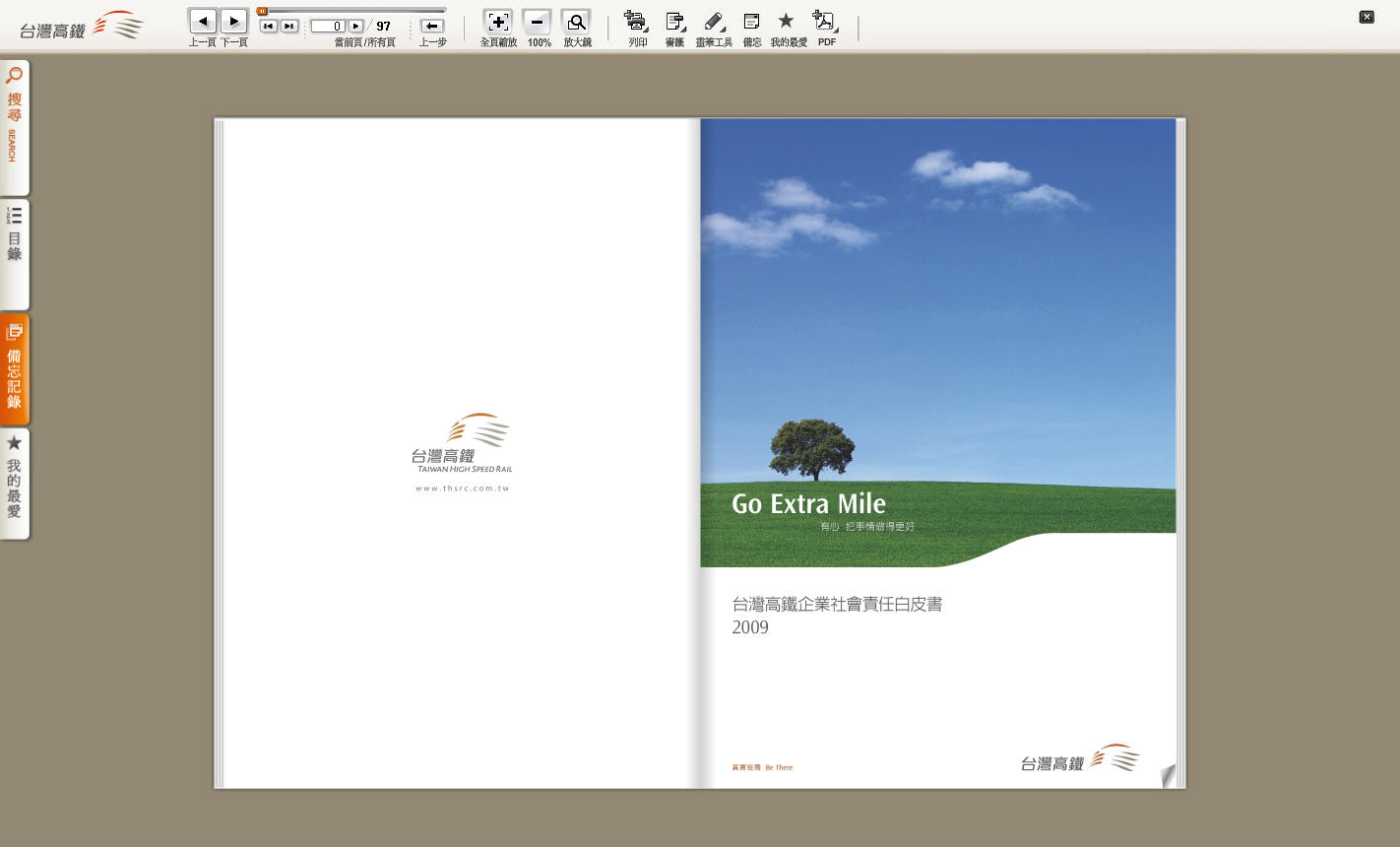Go to next page (下一頁)
This screenshot has width=1400, height=847.
pos(233,21)
